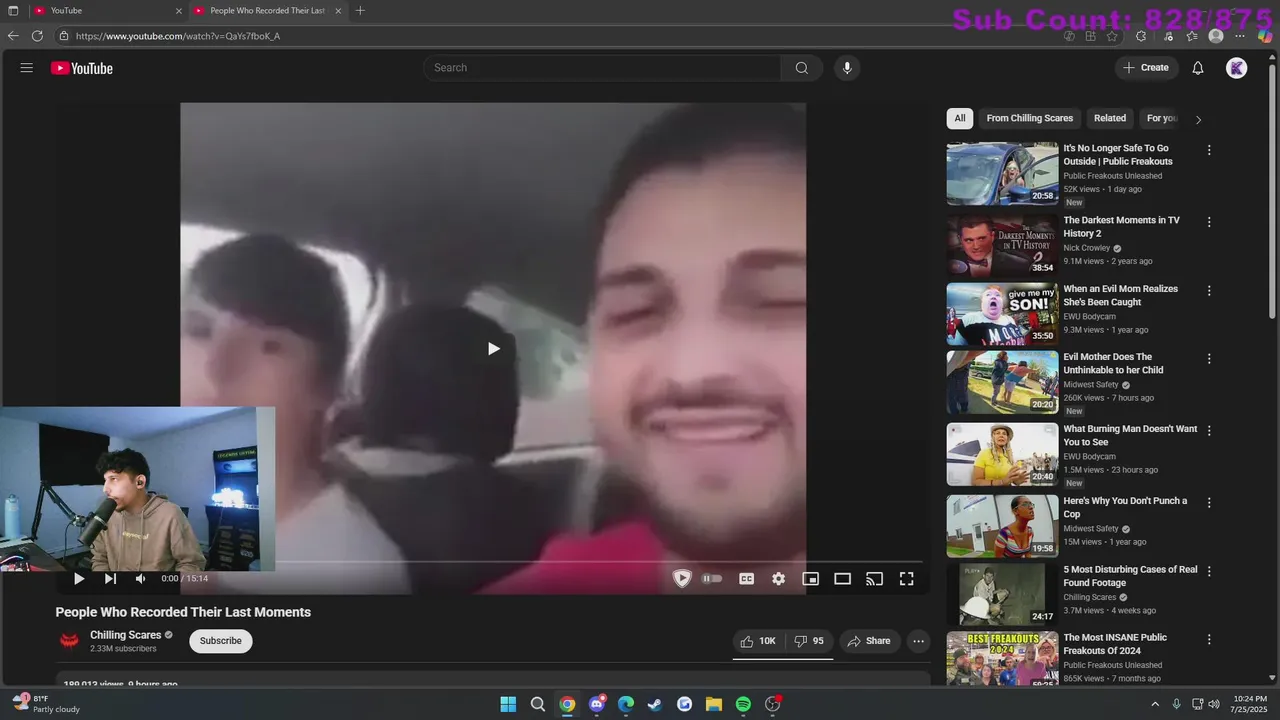Select the Related filter chip

click(x=1110, y=118)
